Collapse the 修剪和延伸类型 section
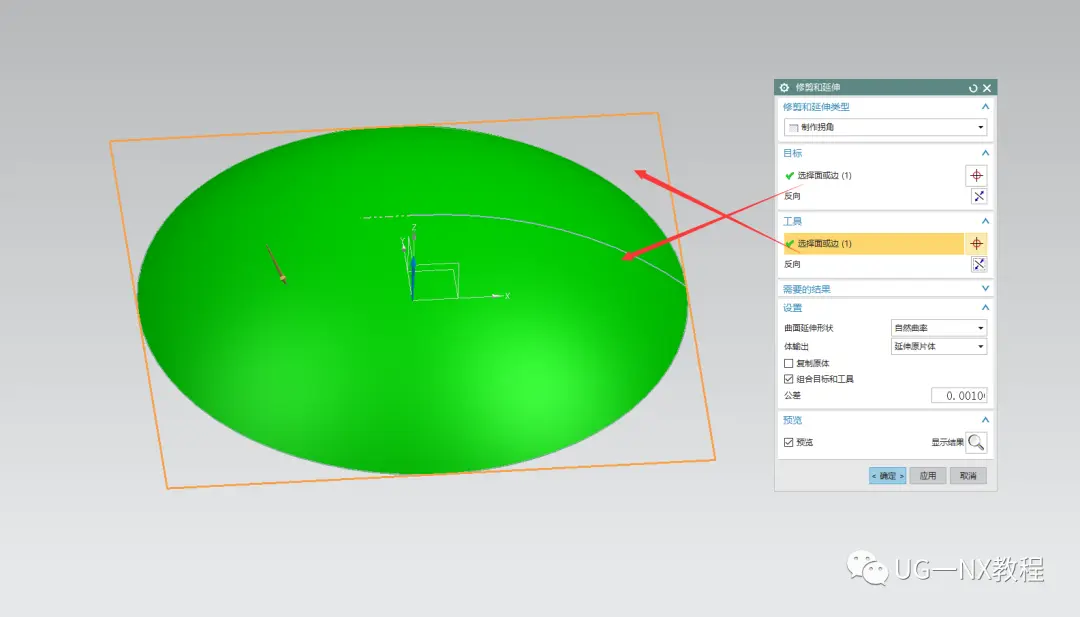 click(x=985, y=107)
